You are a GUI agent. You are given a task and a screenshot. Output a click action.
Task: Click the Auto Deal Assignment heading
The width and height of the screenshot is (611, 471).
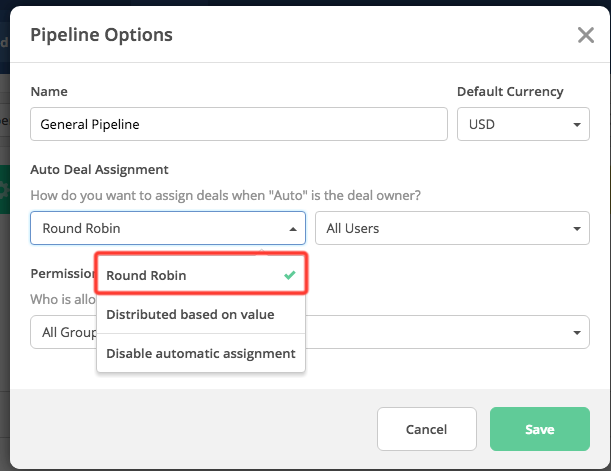99,170
